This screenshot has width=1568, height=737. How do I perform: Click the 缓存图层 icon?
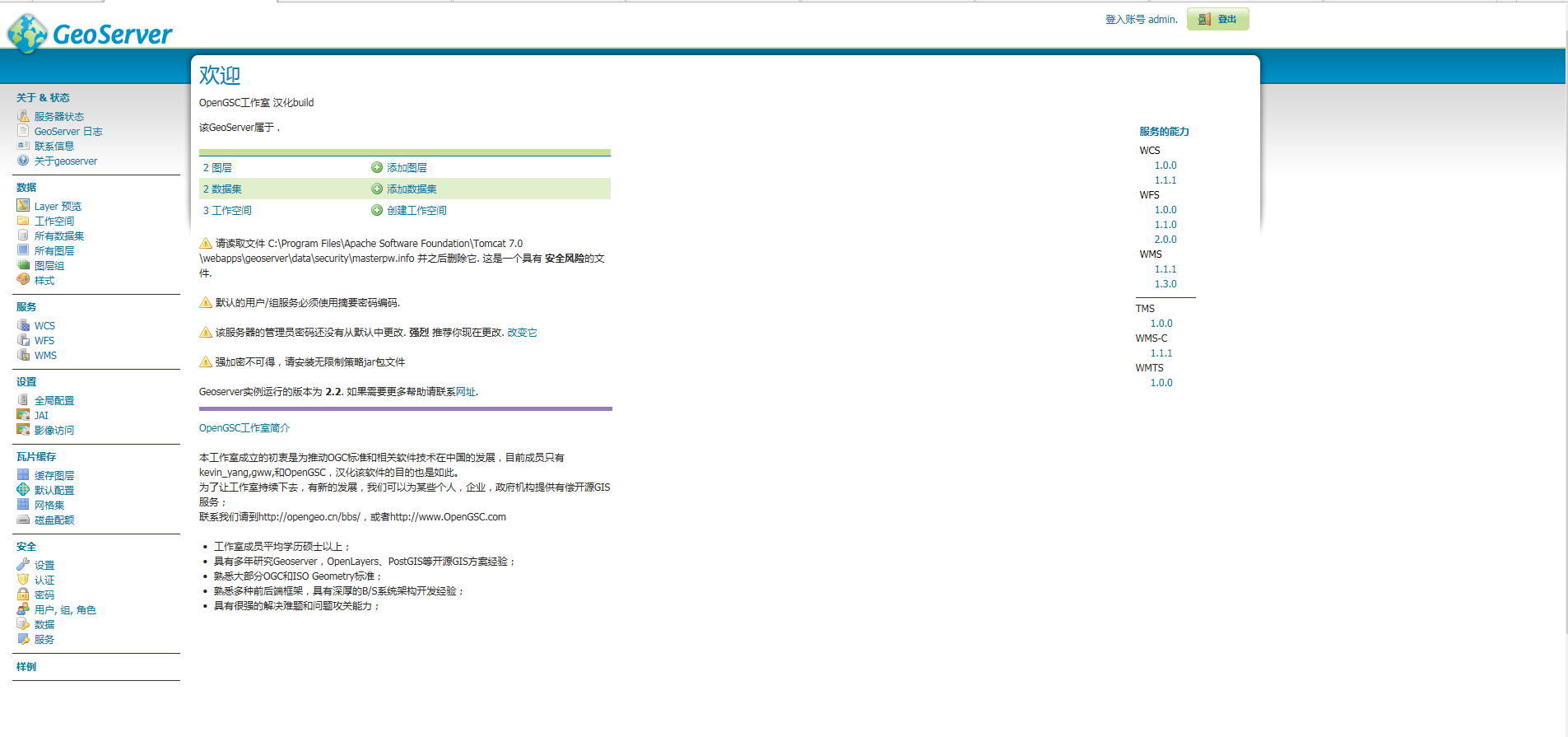pyautogui.click(x=23, y=475)
